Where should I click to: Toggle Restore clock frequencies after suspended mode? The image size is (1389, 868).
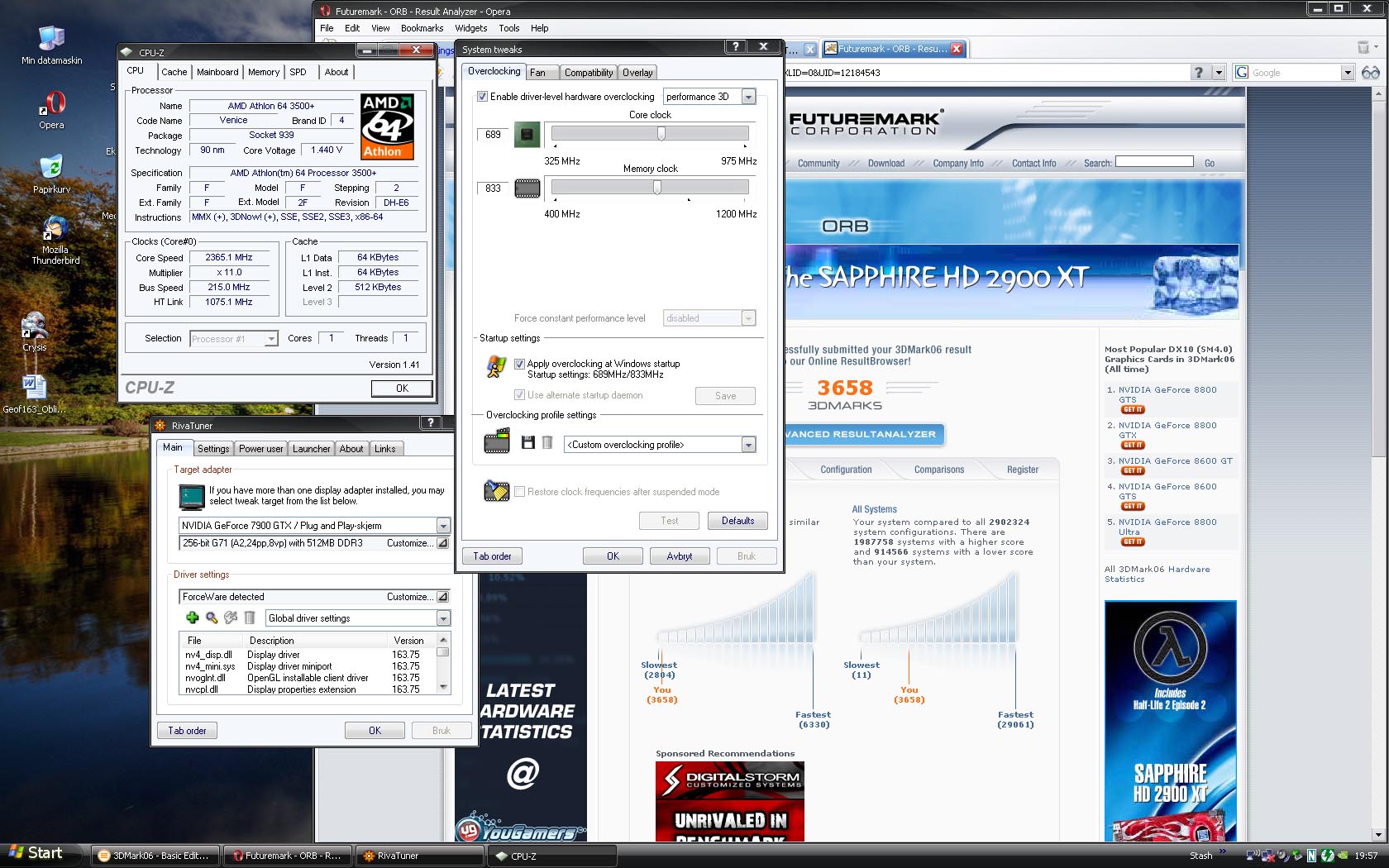point(519,492)
